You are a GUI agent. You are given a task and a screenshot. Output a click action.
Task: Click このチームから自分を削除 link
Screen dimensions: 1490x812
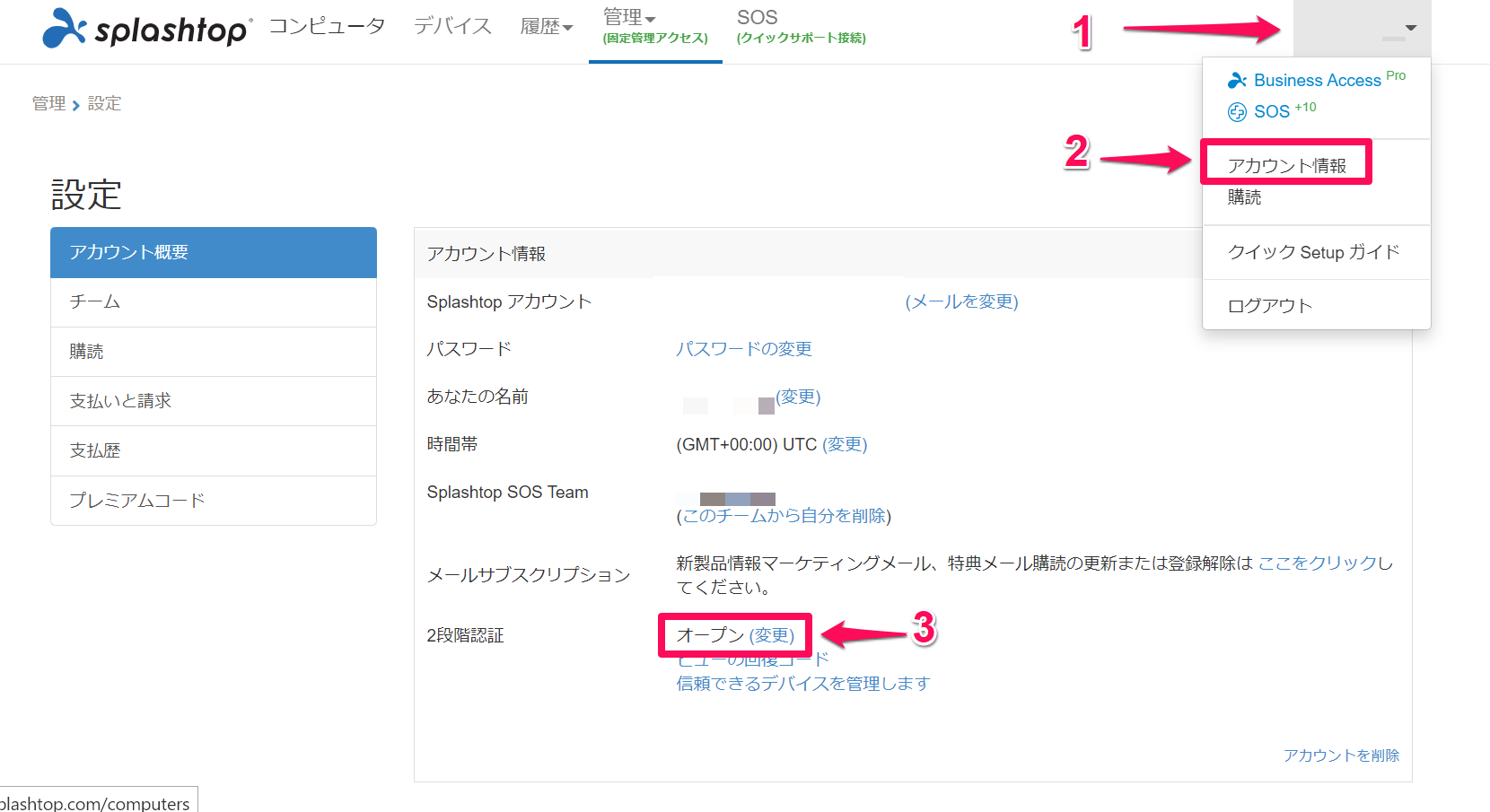784,516
